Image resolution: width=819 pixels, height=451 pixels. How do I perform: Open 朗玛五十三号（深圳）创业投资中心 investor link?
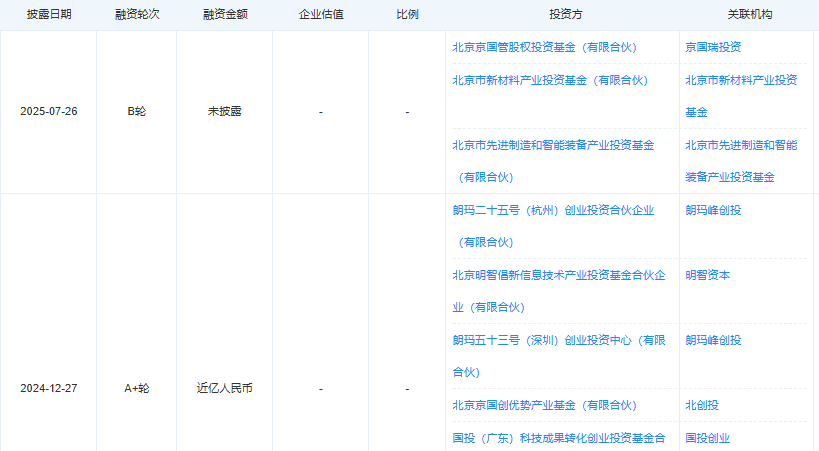point(559,356)
